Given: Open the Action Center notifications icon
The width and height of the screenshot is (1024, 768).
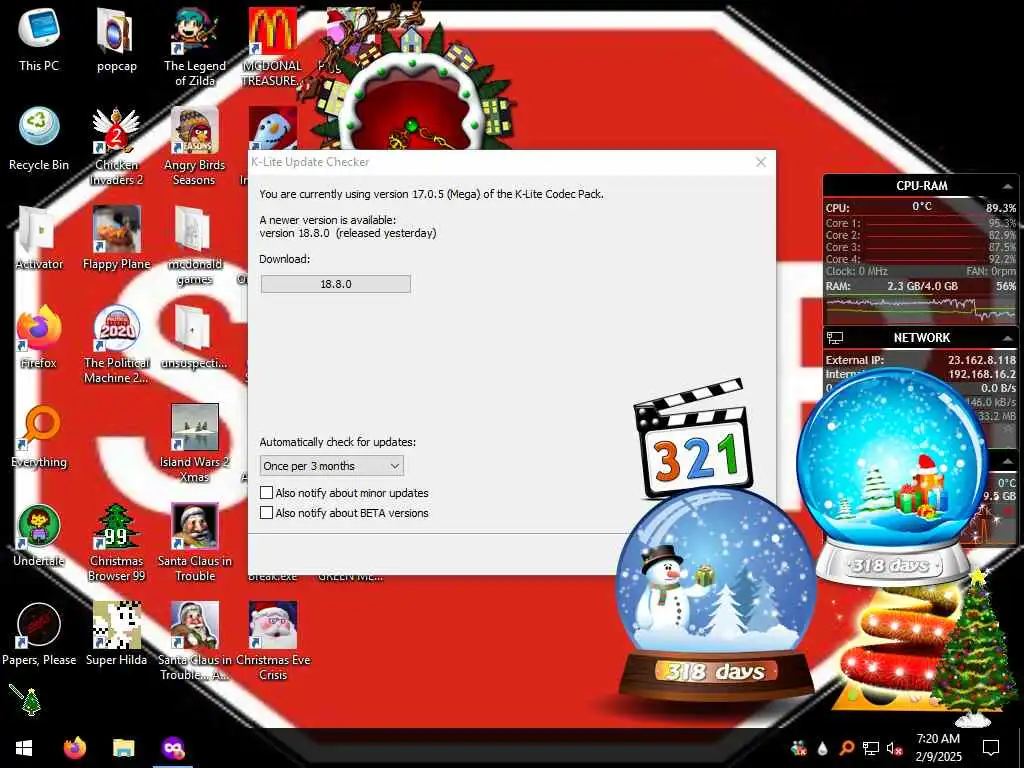Looking at the screenshot, I should pyautogui.click(x=991, y=748).
